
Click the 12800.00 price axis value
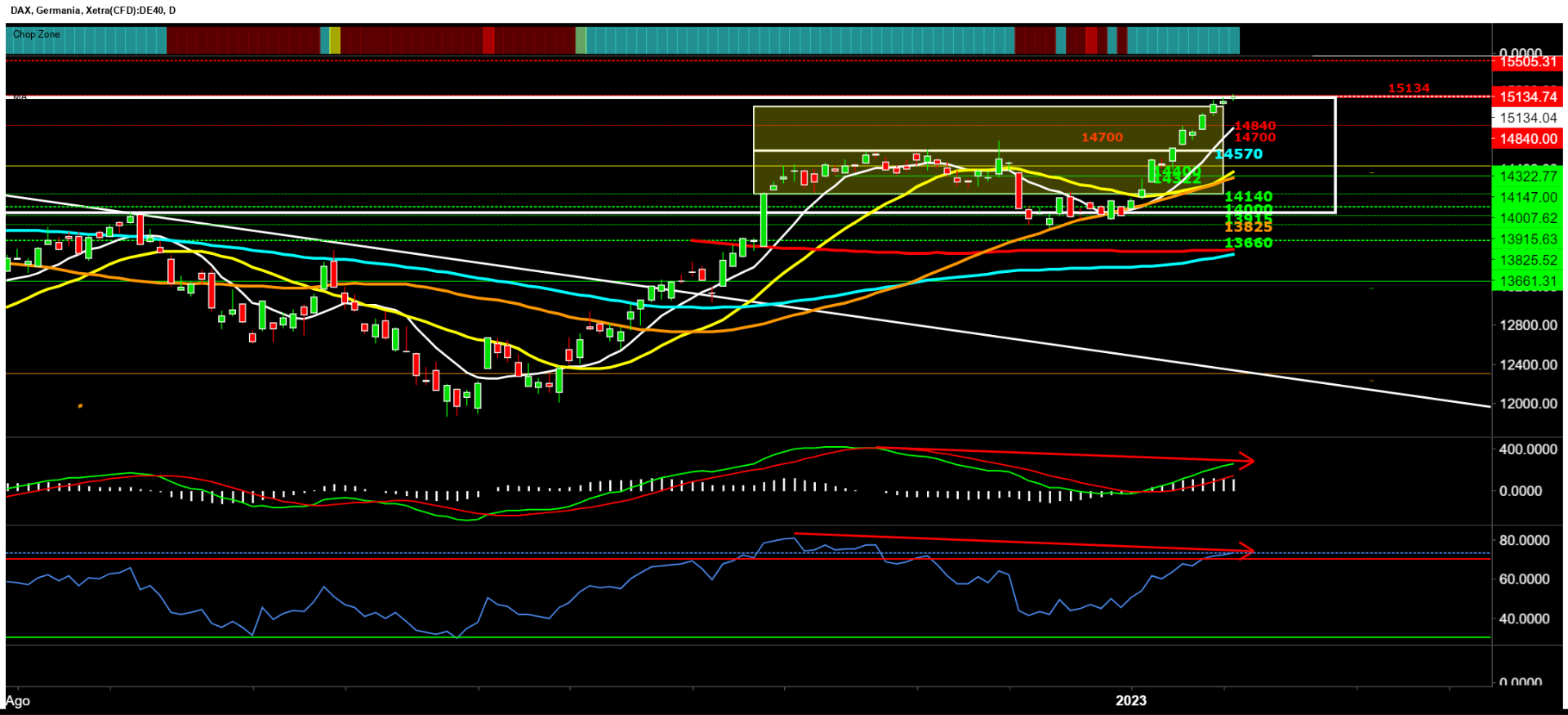[1528, 325]
